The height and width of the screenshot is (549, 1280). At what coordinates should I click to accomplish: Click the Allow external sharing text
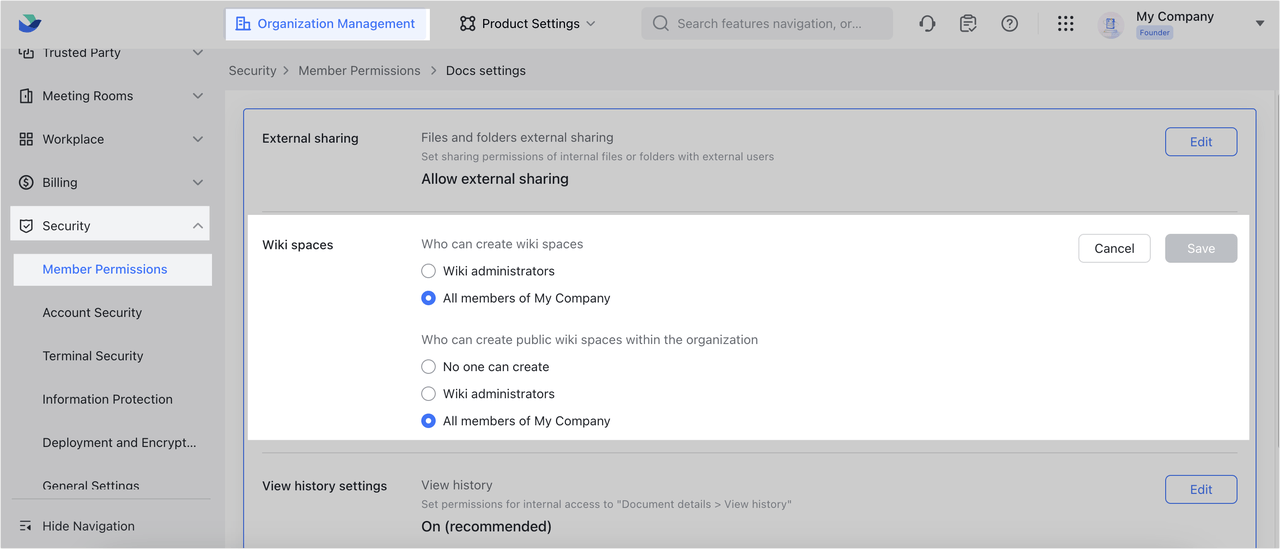495,179
